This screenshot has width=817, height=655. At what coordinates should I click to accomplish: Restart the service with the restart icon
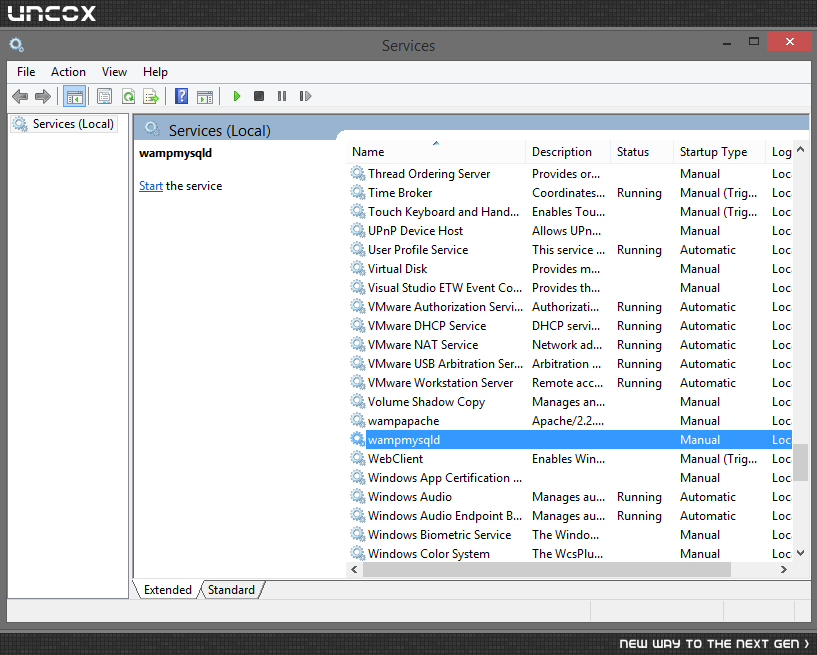pyautogui.click(x=305, y=96)
